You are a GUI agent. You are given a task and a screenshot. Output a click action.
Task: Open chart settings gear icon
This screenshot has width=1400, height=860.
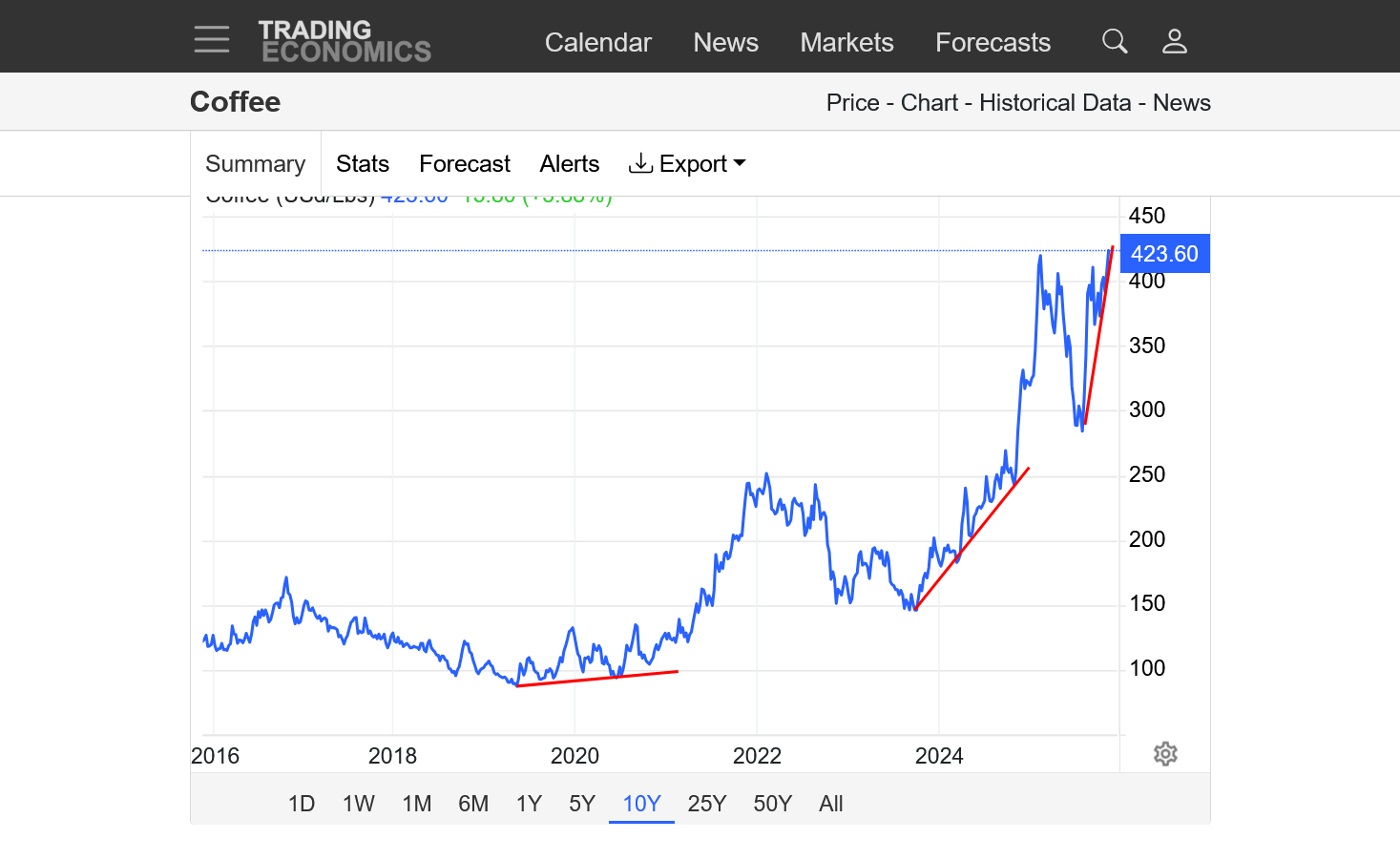tap(1164, 754)
